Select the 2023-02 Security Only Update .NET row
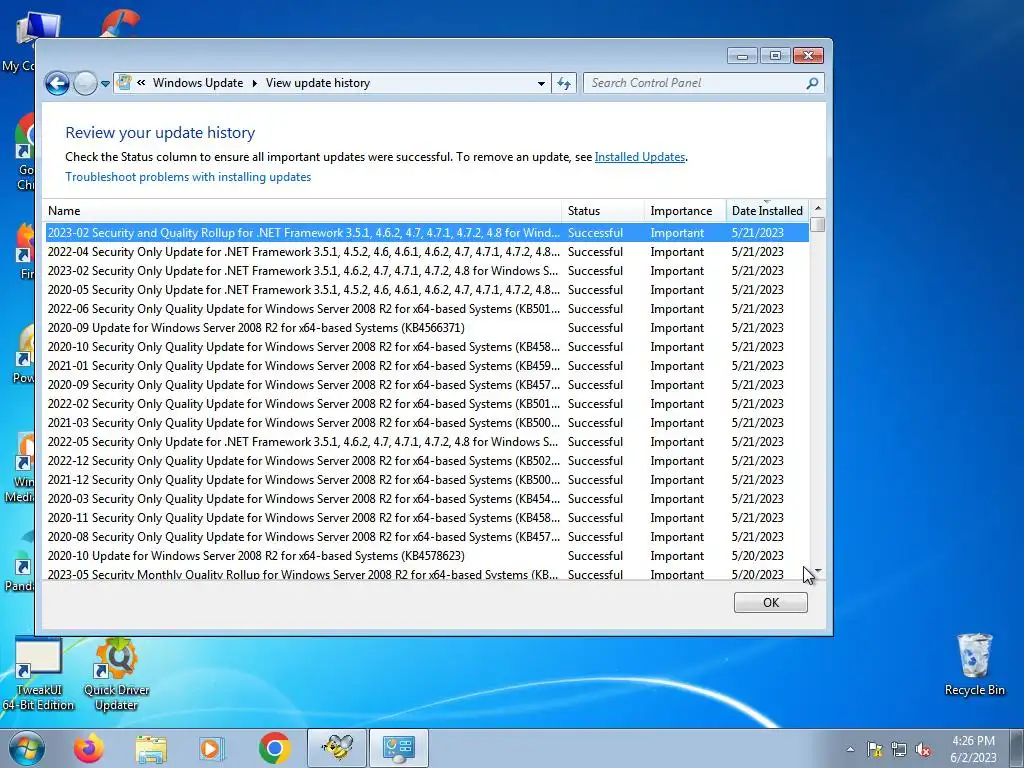The width and height of the screenshot is (1024, 768). tap(427, 270)
